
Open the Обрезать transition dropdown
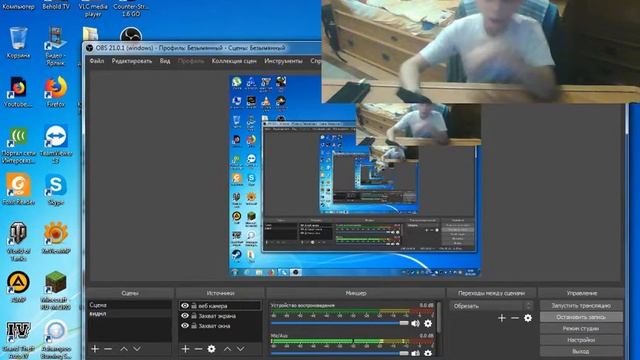pyautogui.click(x=491, y=306)
